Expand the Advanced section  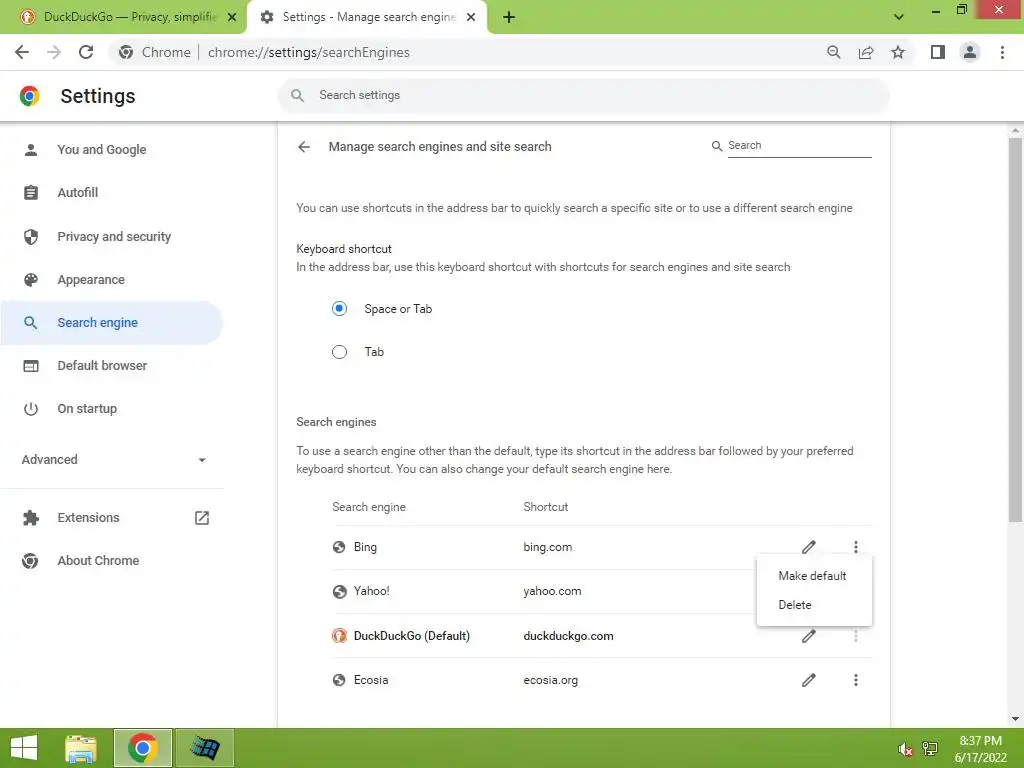coord(112,460)
